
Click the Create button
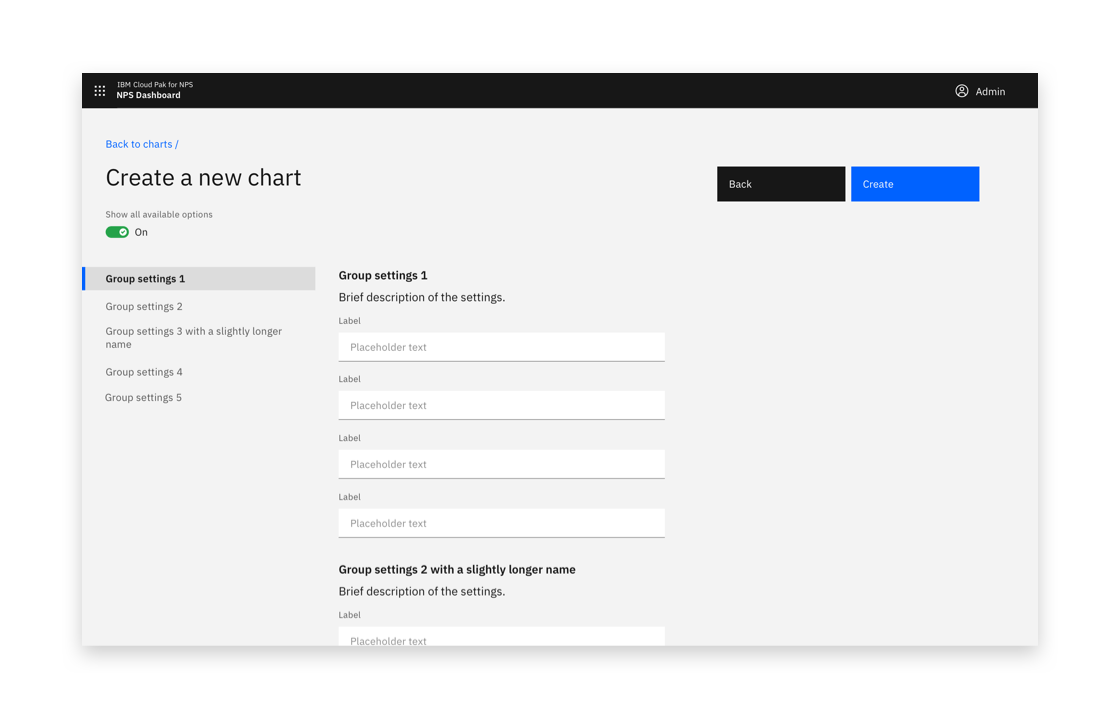(914, 183)
